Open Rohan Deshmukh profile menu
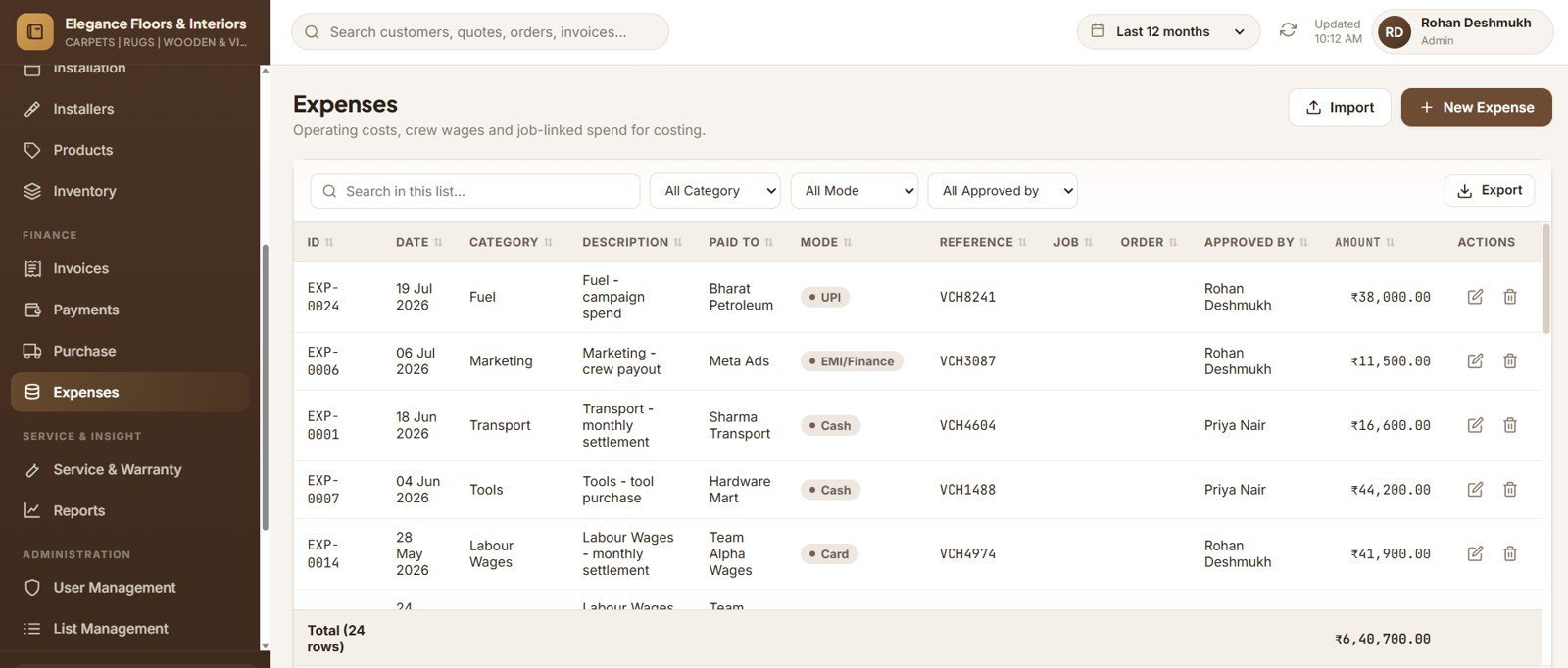Viewport: 1568px width, 668px height. coord(1462,31)
